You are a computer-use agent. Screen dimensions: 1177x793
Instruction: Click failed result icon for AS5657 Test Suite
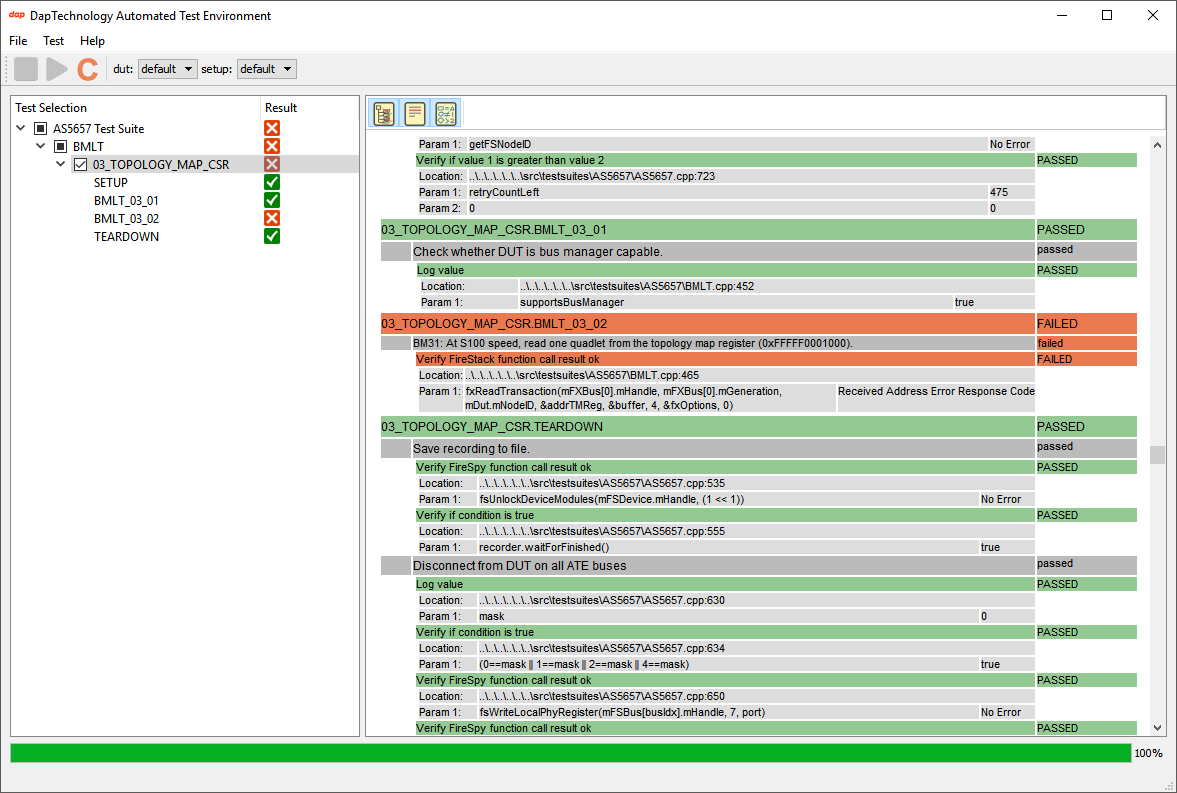pos(272,128)
